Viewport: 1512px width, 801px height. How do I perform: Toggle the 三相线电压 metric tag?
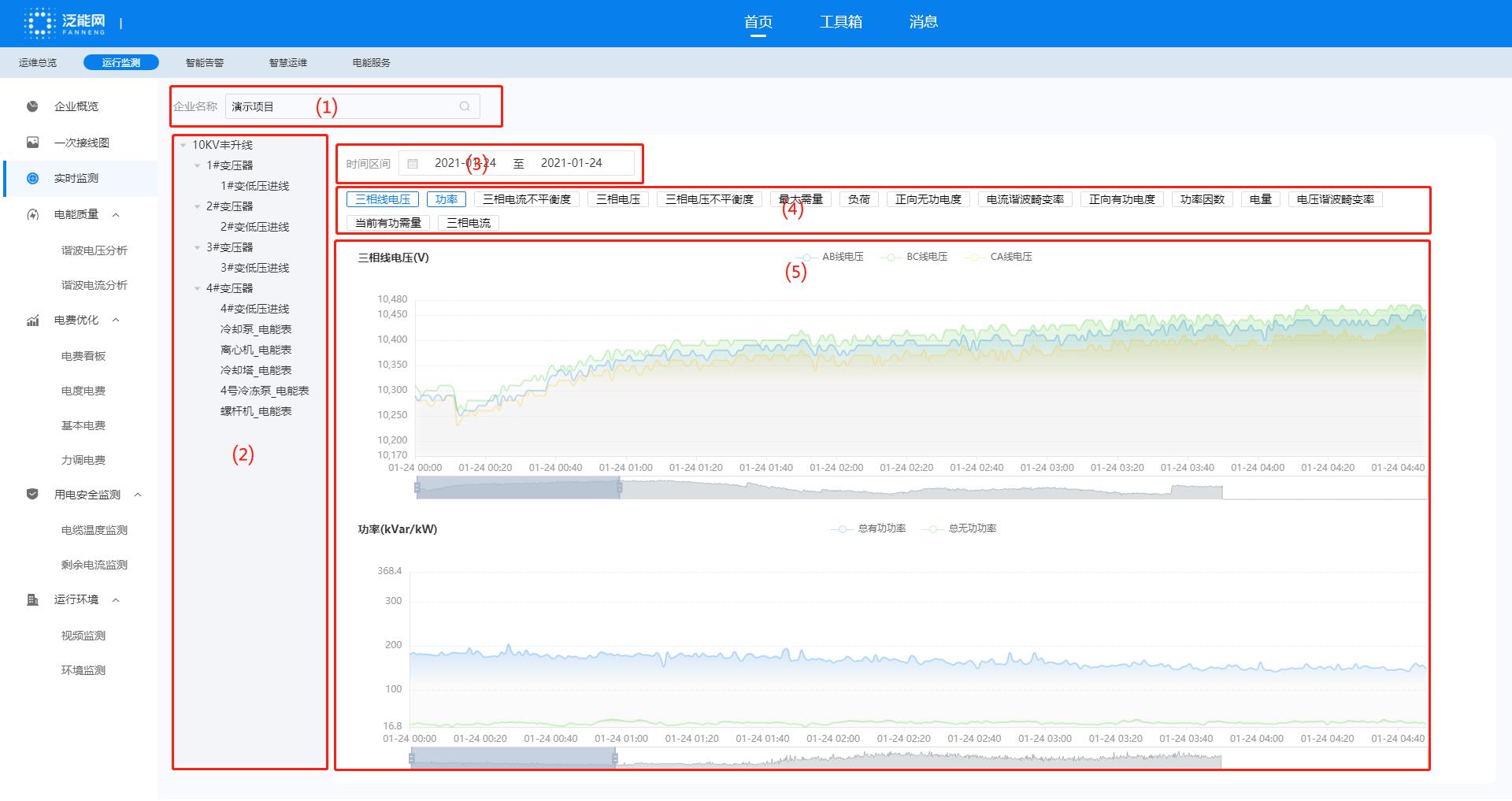[383, 199]
